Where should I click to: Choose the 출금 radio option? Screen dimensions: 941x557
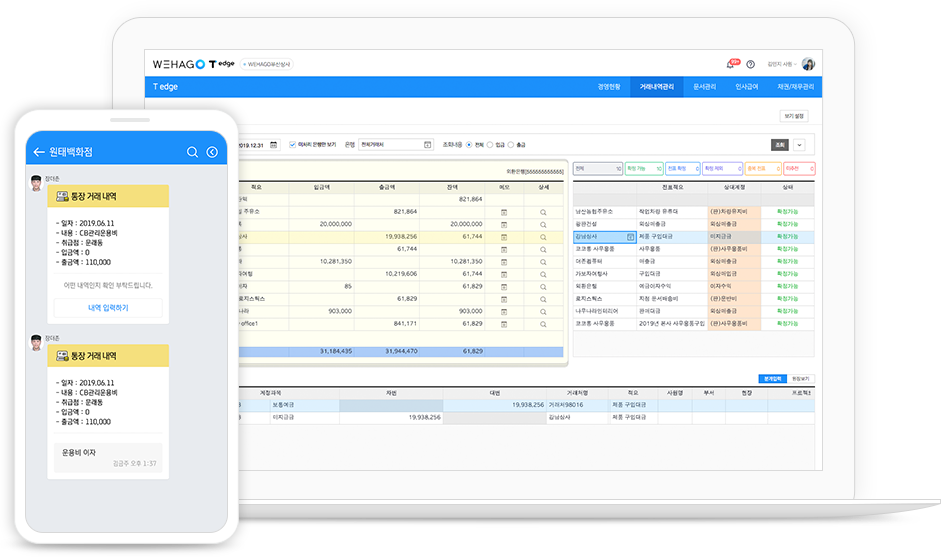[512, 145]
